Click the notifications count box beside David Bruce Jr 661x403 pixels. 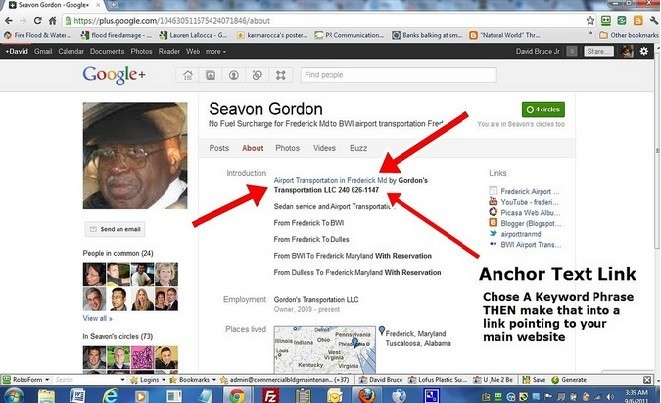(x=572, y=51)
